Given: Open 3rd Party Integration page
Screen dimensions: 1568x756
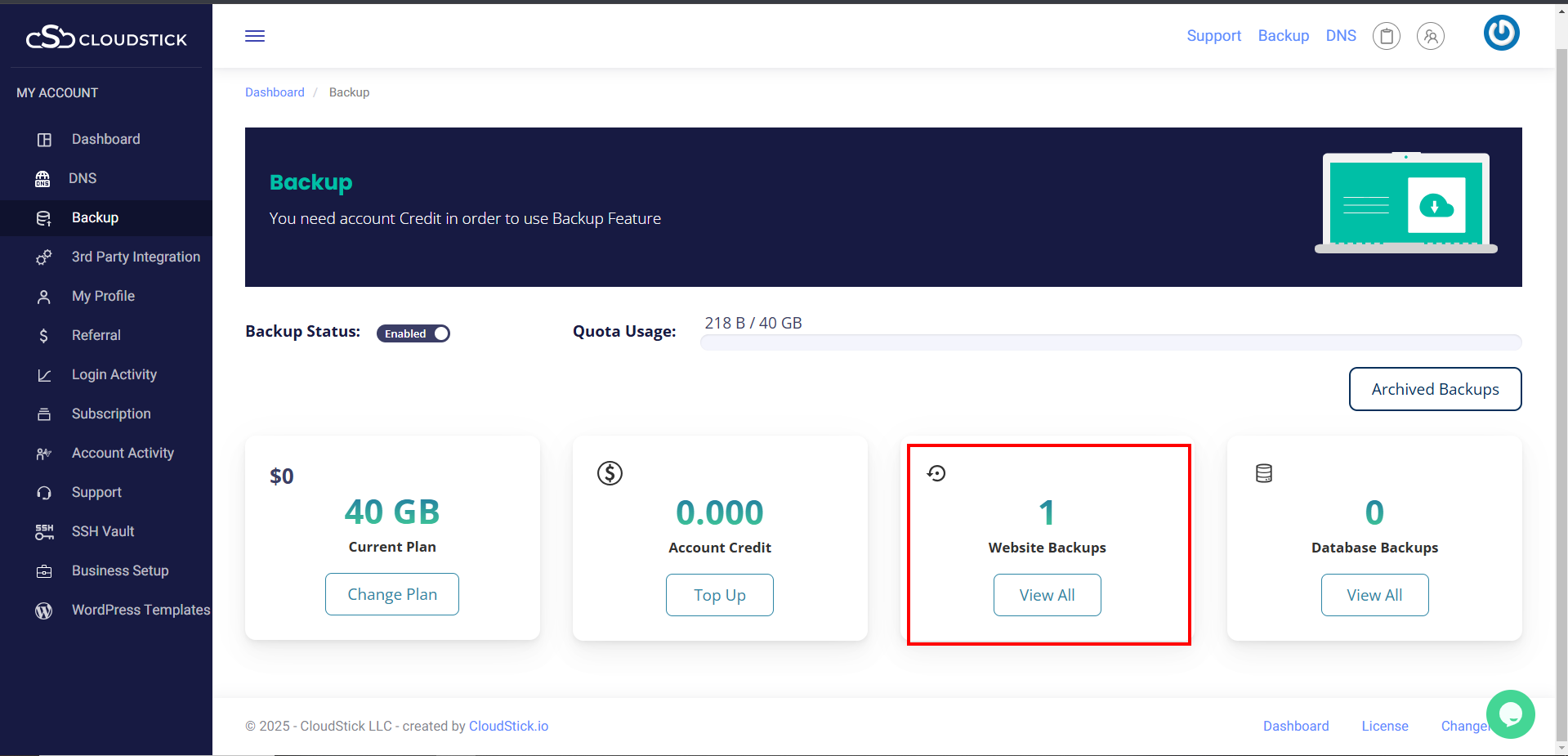Looking at the screenshot, I should [x=136, y=257].
